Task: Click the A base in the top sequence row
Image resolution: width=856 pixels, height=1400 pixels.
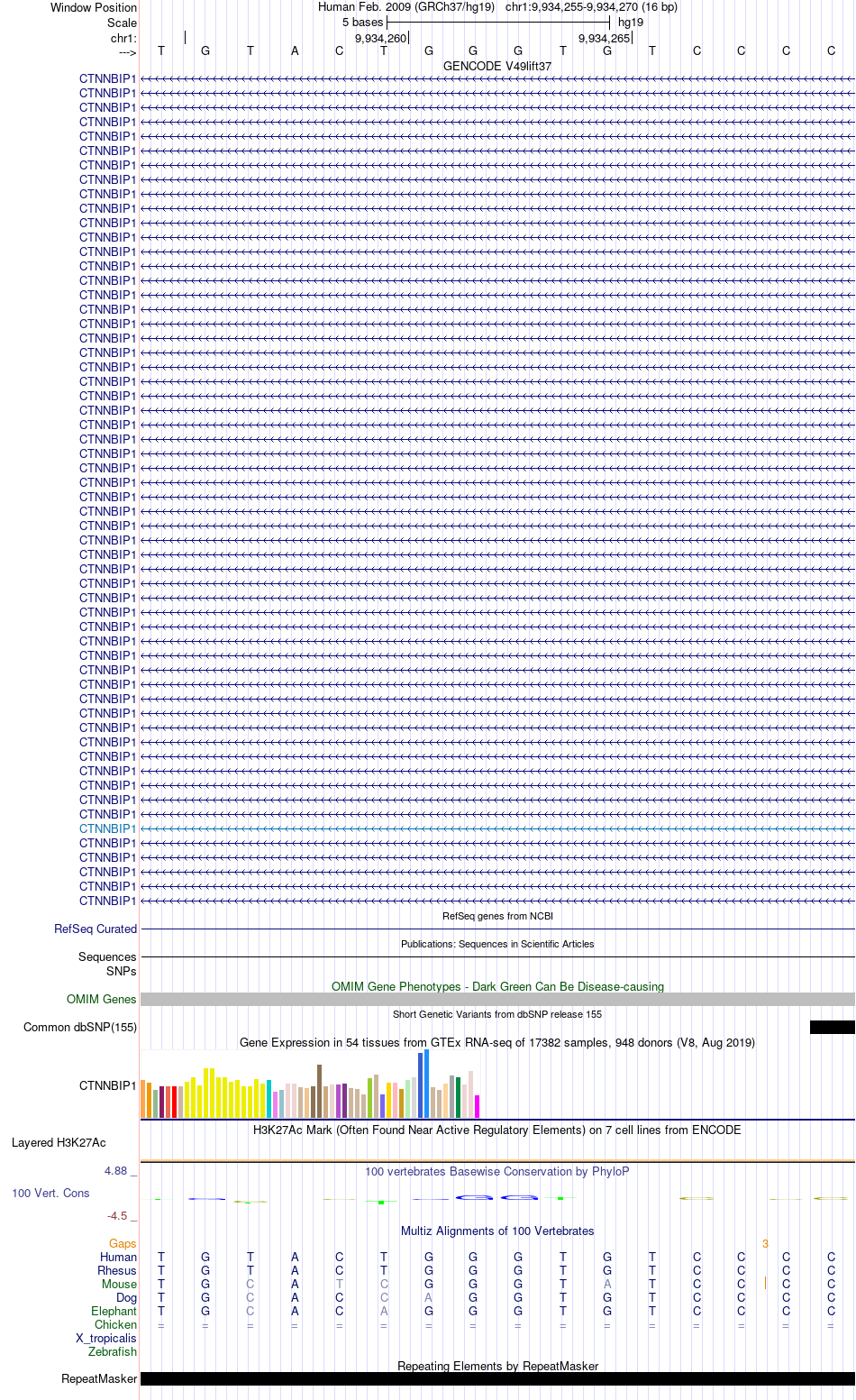Action: click(x=295, y=50)
